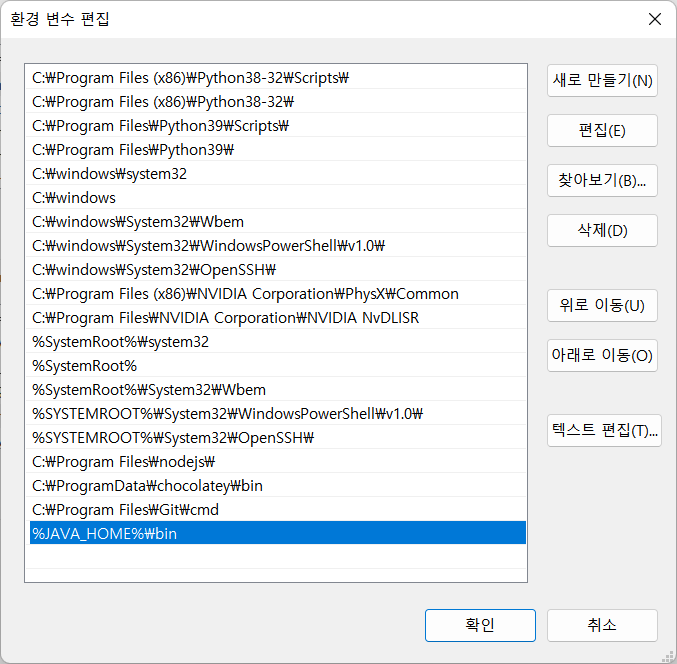Click the 편집(E) button
Viewport: 677px width, 664px height.
[x=602, y=130]
